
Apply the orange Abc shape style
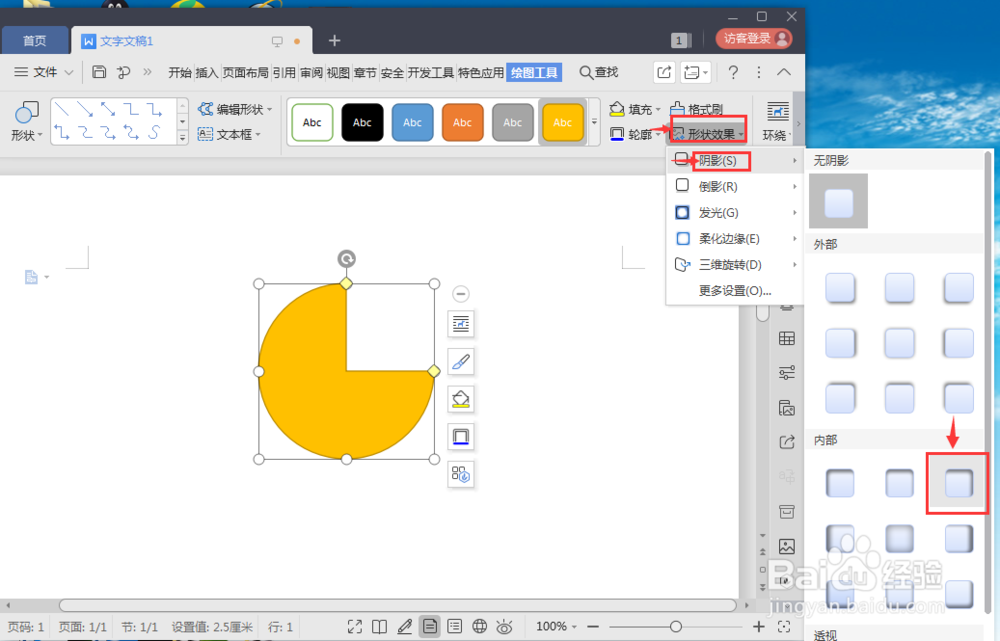click(462, 122)
